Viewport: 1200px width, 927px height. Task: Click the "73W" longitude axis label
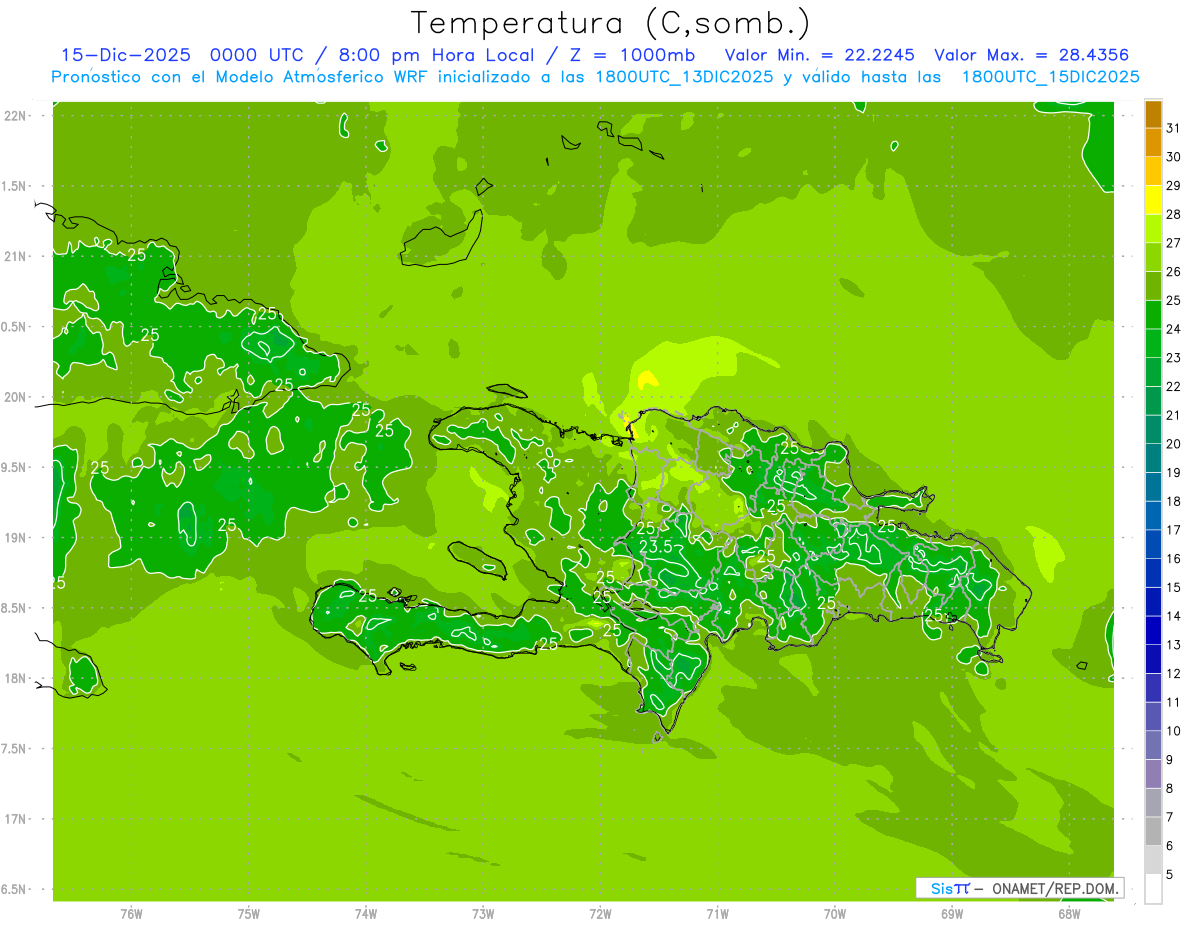(x=483, y=914)
